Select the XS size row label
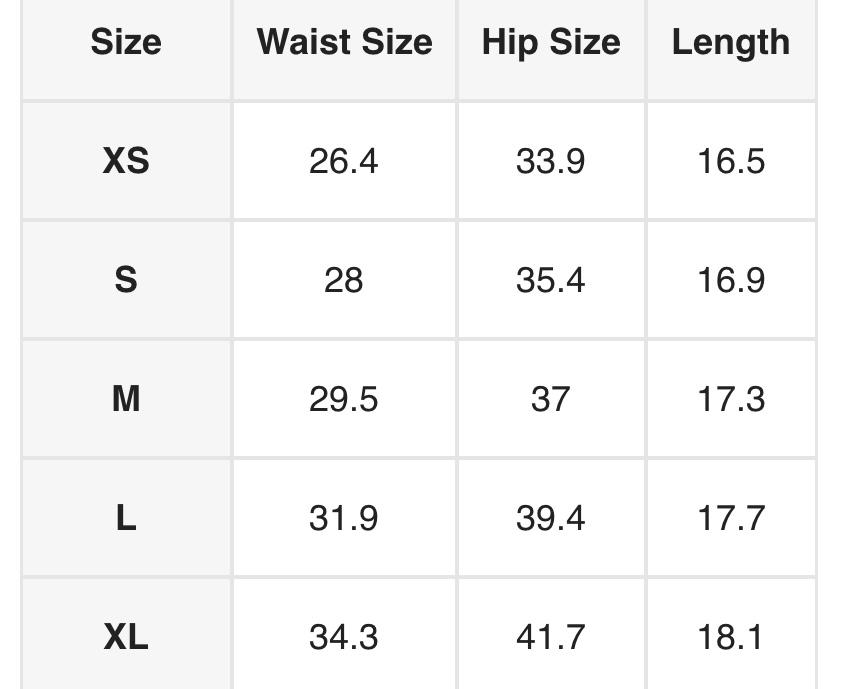The width and height of the screenshot is (863, 689). pos(126,160)
